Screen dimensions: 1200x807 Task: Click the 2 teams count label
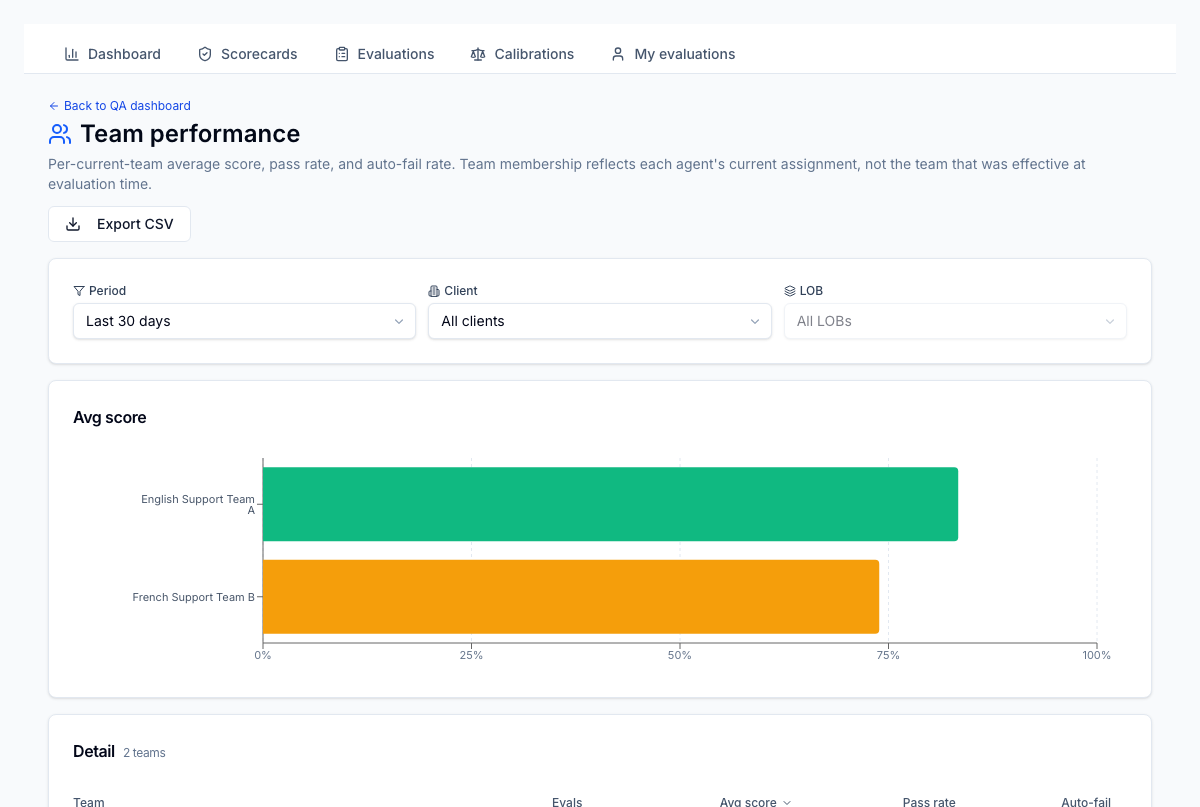click(144, 753)
